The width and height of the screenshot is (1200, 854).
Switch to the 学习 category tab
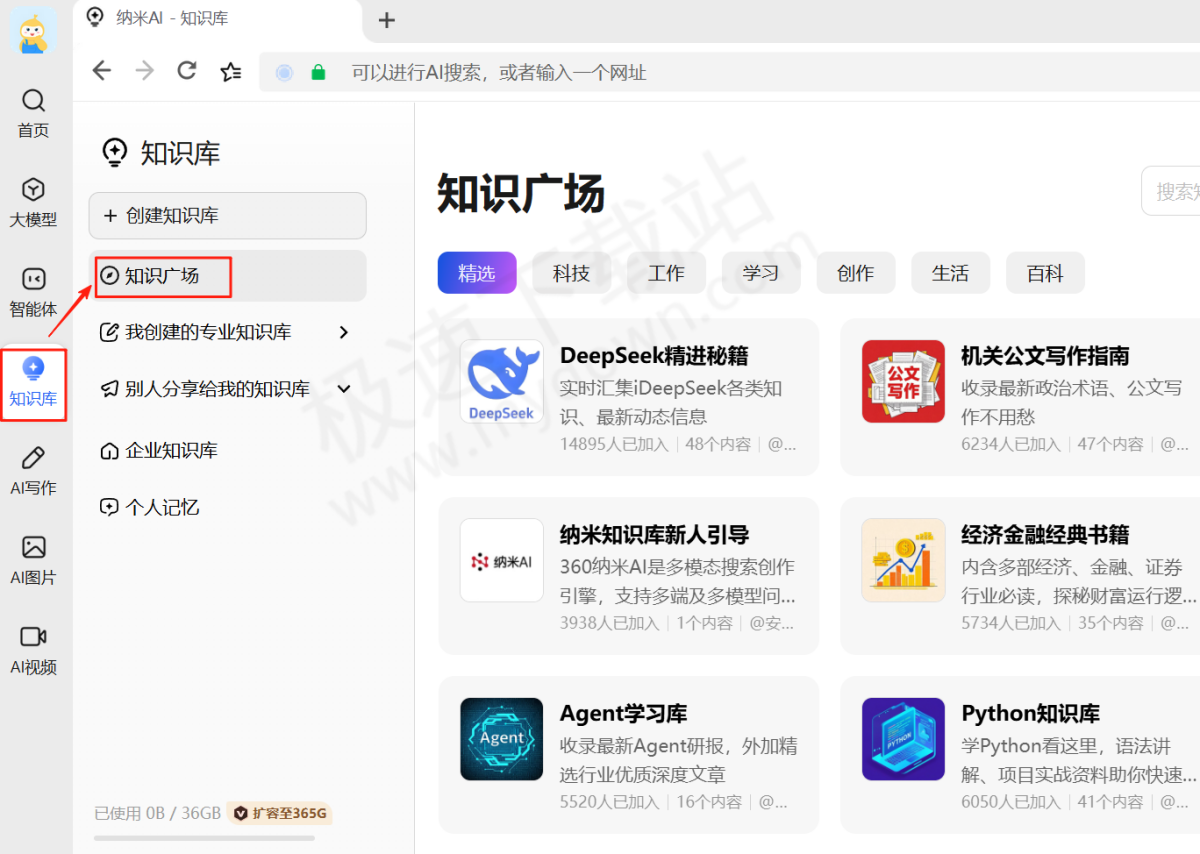coord(761,272)
